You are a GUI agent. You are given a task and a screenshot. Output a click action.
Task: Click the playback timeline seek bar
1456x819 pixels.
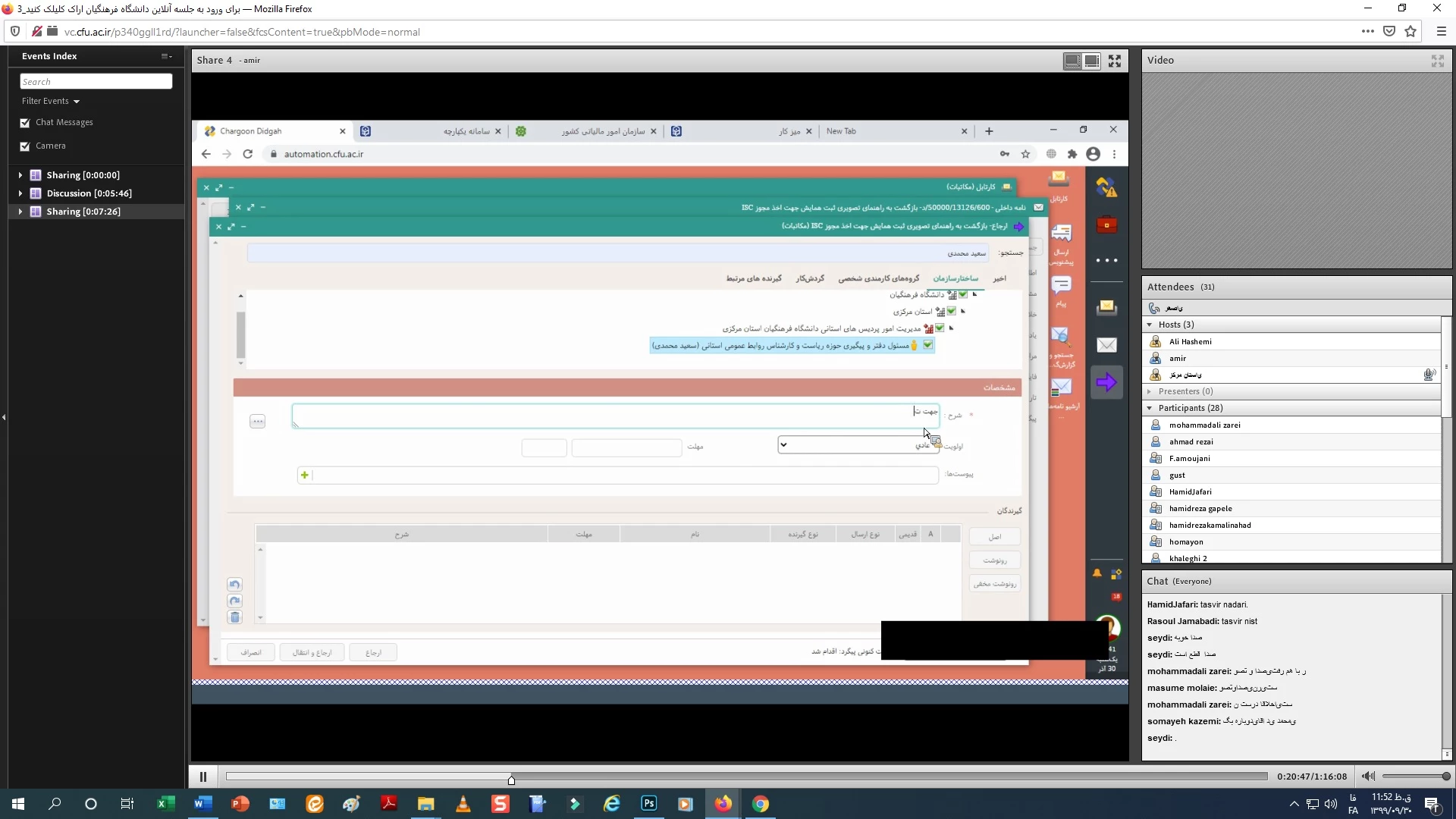746,777
